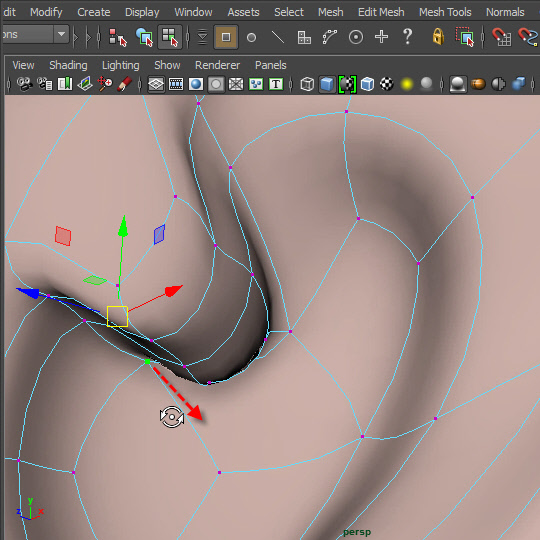The image size is (540, 540).
Task: Select by object type icon
Action: 144,37
